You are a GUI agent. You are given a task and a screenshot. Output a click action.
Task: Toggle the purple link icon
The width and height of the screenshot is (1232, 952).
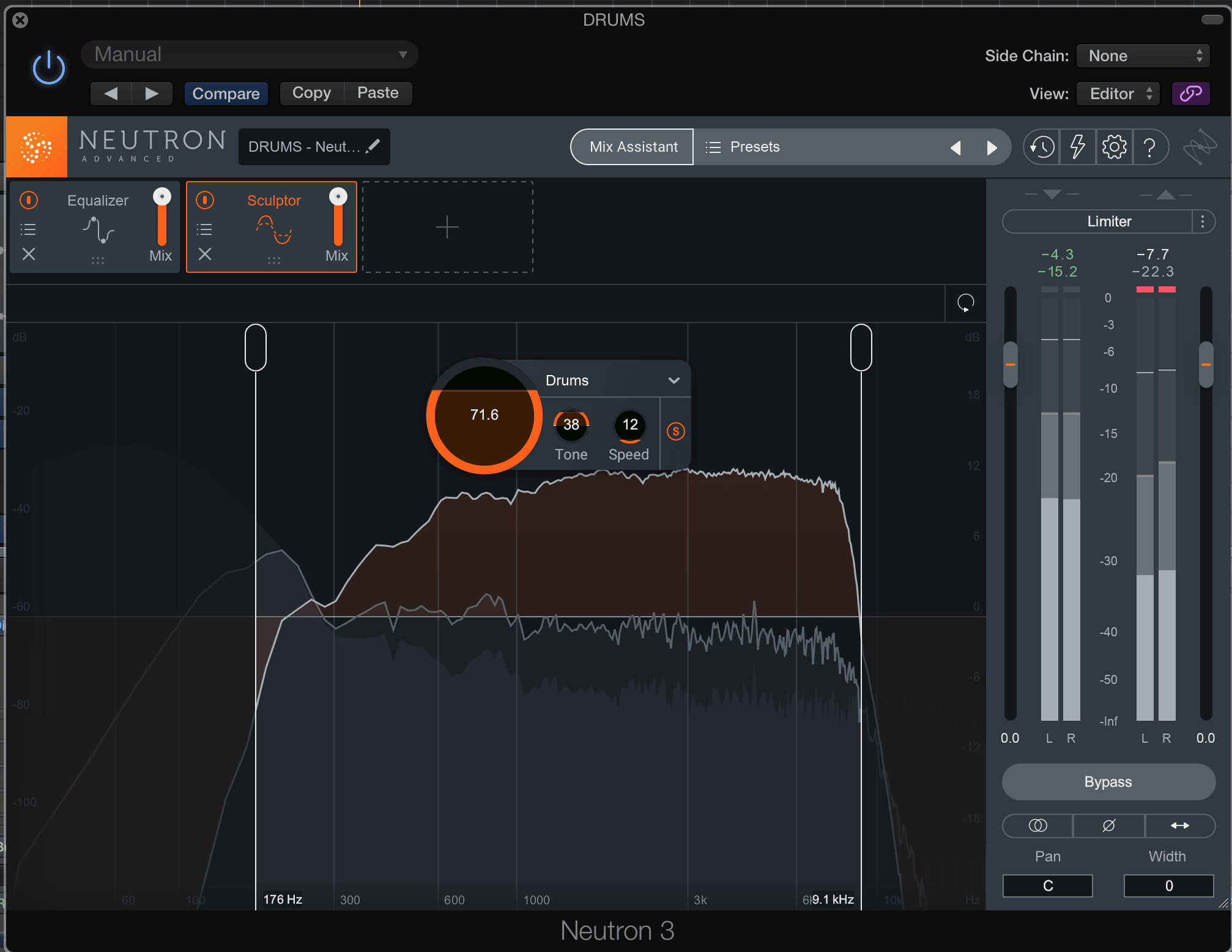point(1190,94)
